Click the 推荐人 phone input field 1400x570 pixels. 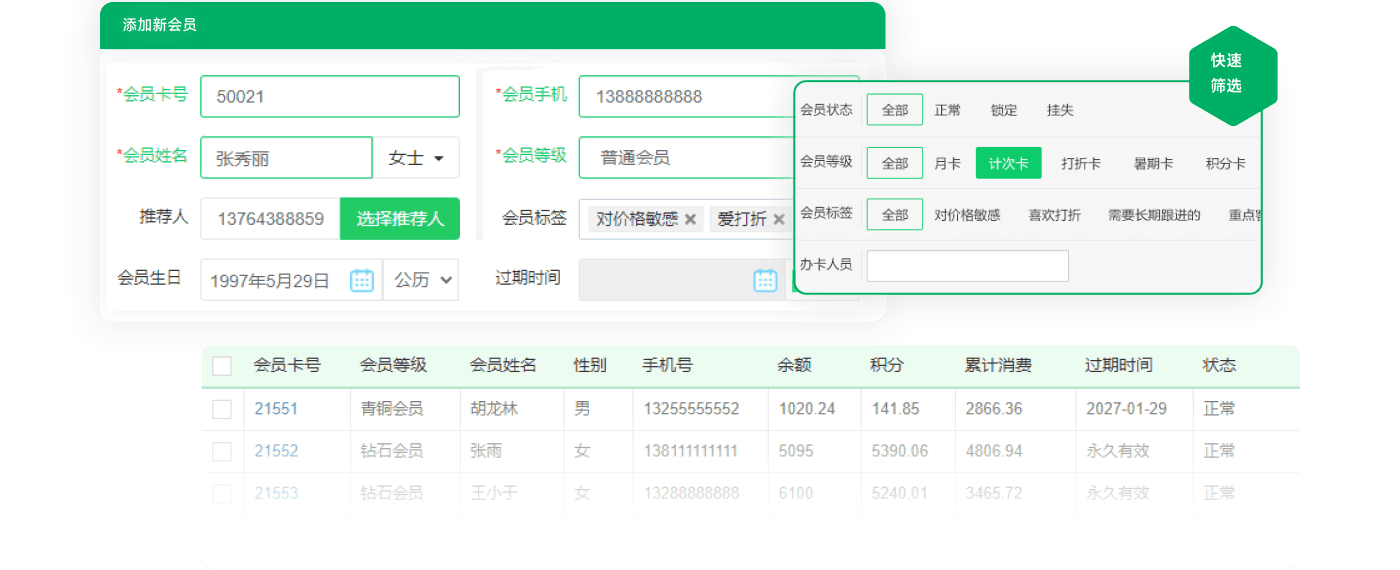[270, 219]
